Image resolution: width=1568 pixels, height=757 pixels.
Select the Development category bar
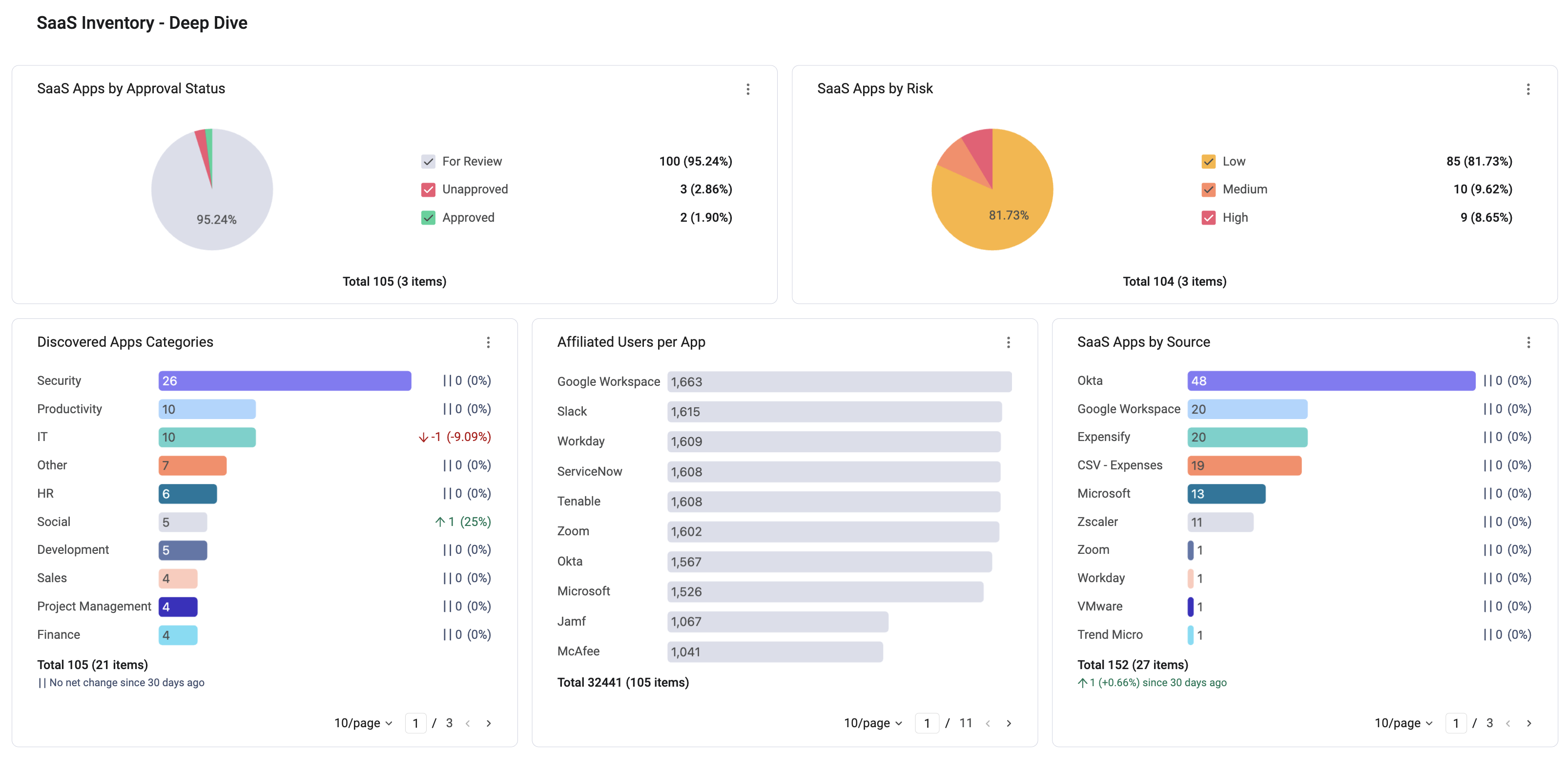pyautogui.click(x=183, y=550)
